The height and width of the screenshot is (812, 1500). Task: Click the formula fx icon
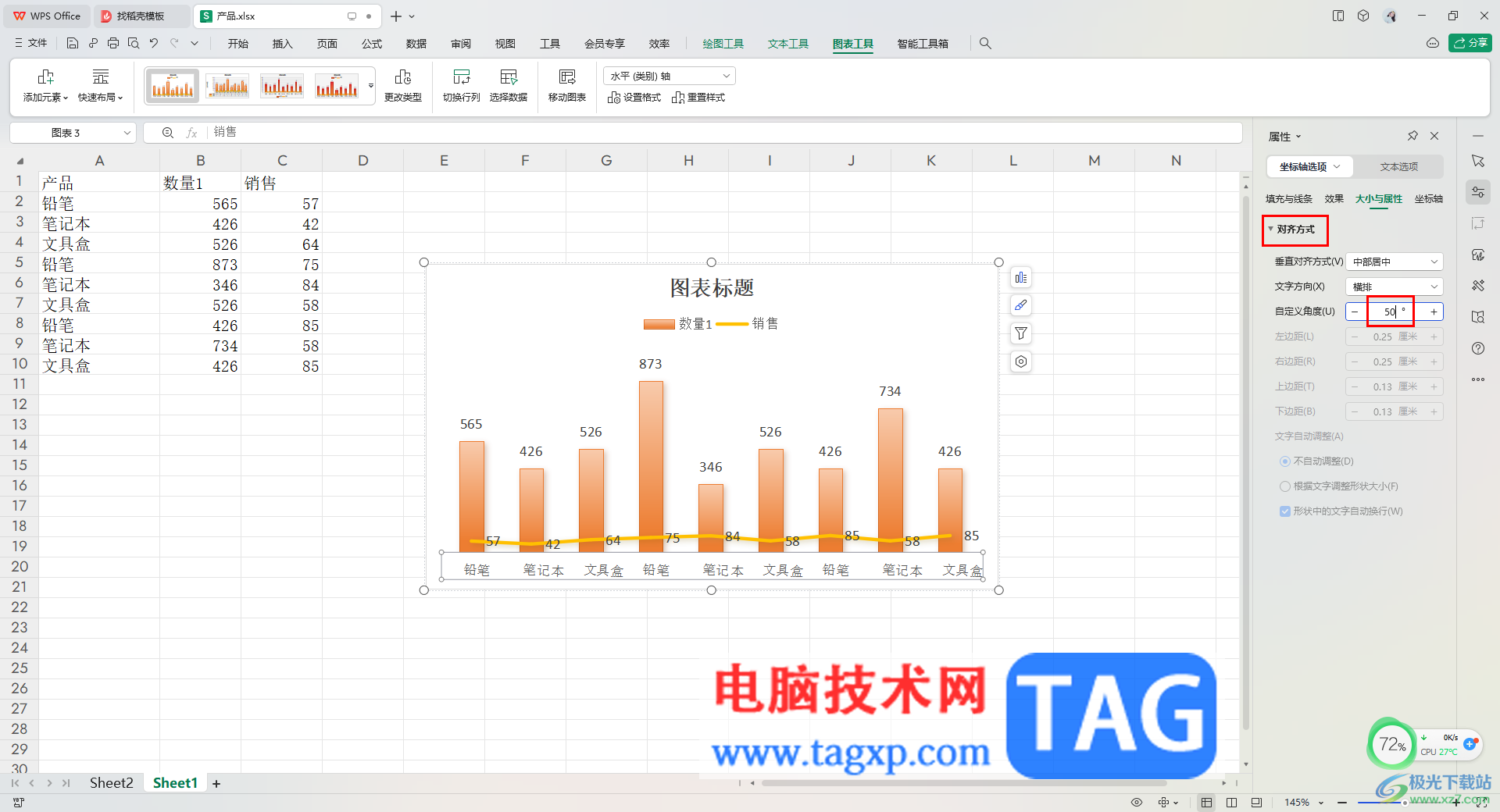[x=191, y=133]
